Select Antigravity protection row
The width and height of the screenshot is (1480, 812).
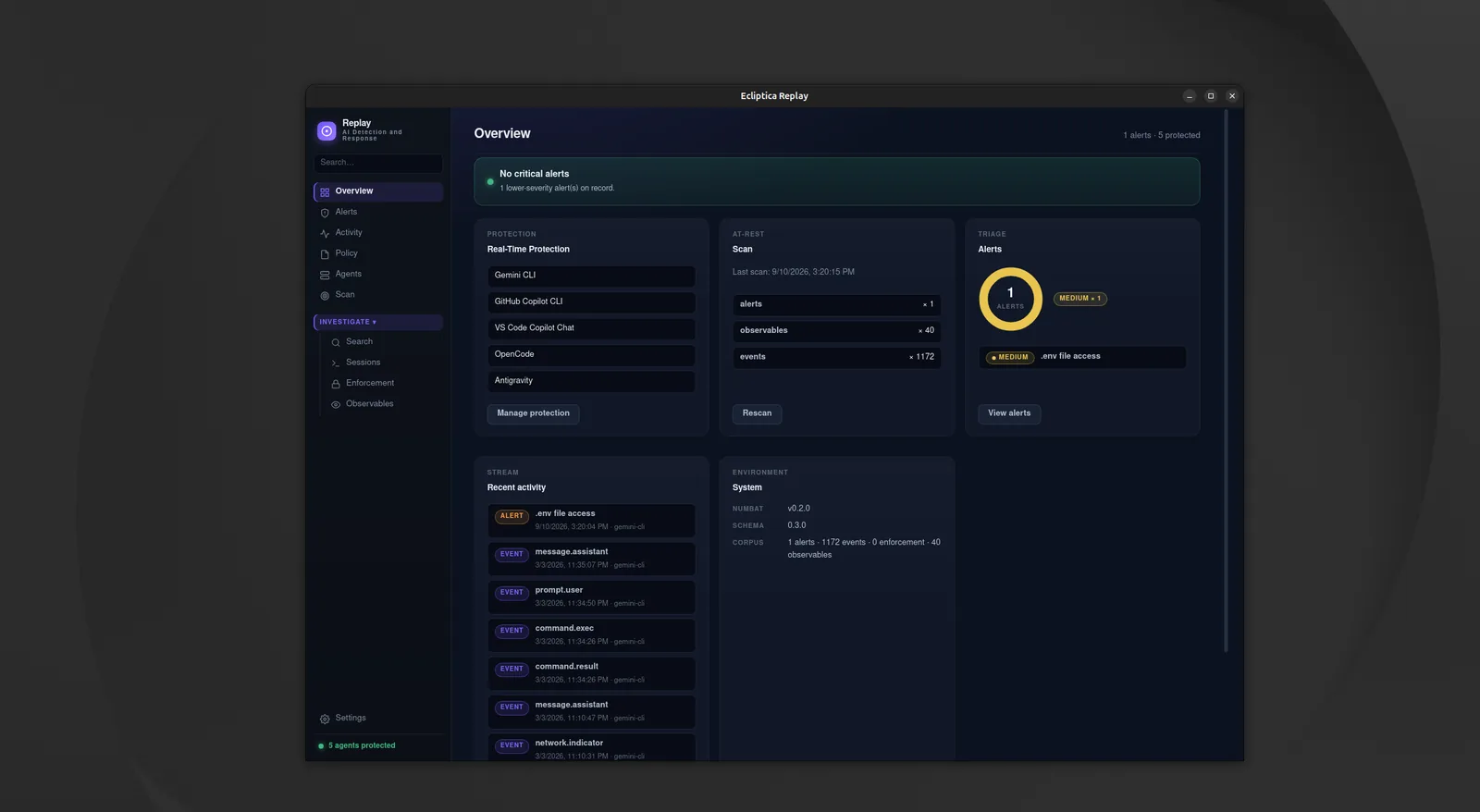[591, 381]
